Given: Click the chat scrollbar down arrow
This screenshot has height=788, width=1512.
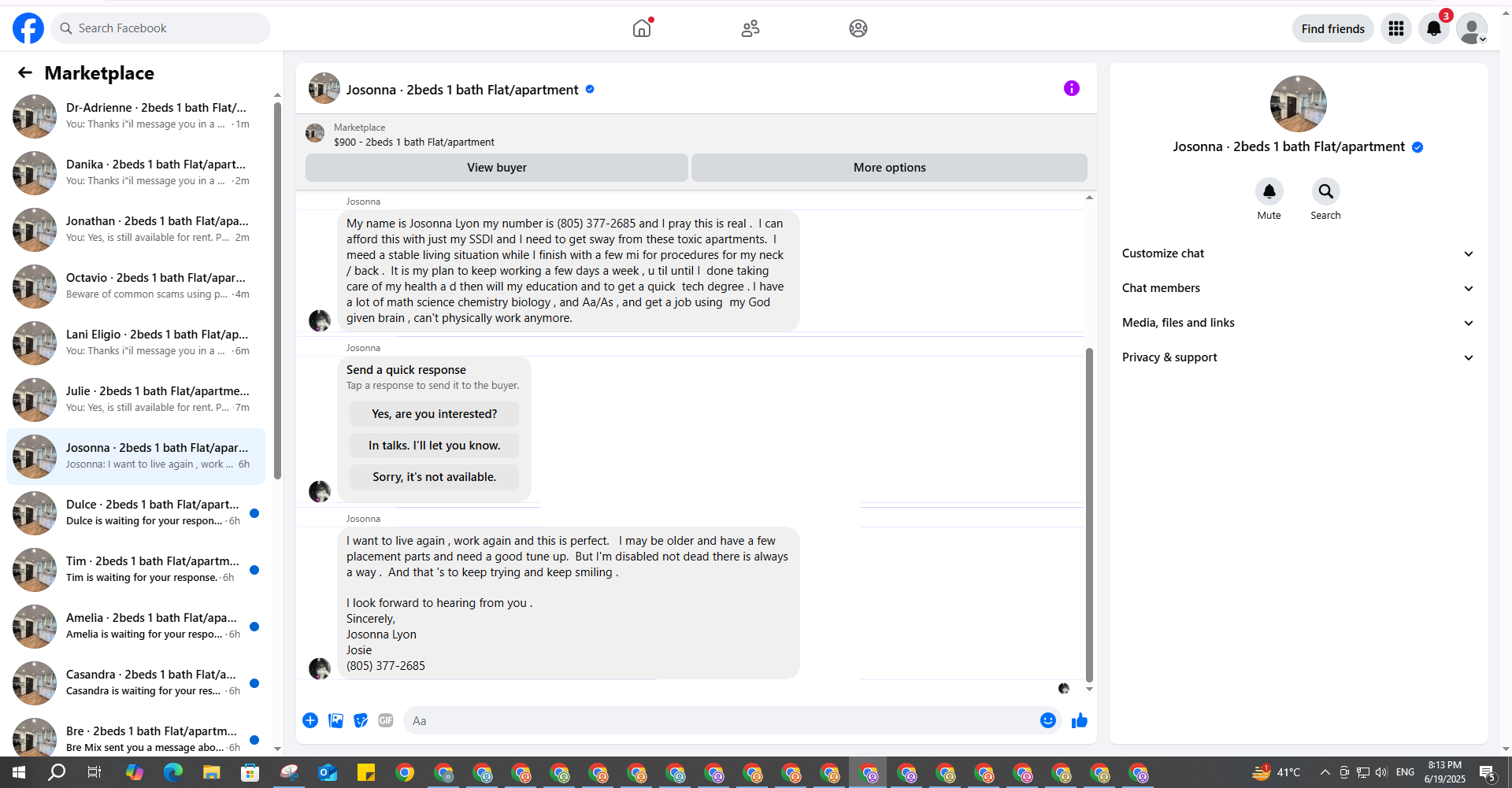Looking at the screenshot, I should pyautogui.click(x=1089, y=689).
